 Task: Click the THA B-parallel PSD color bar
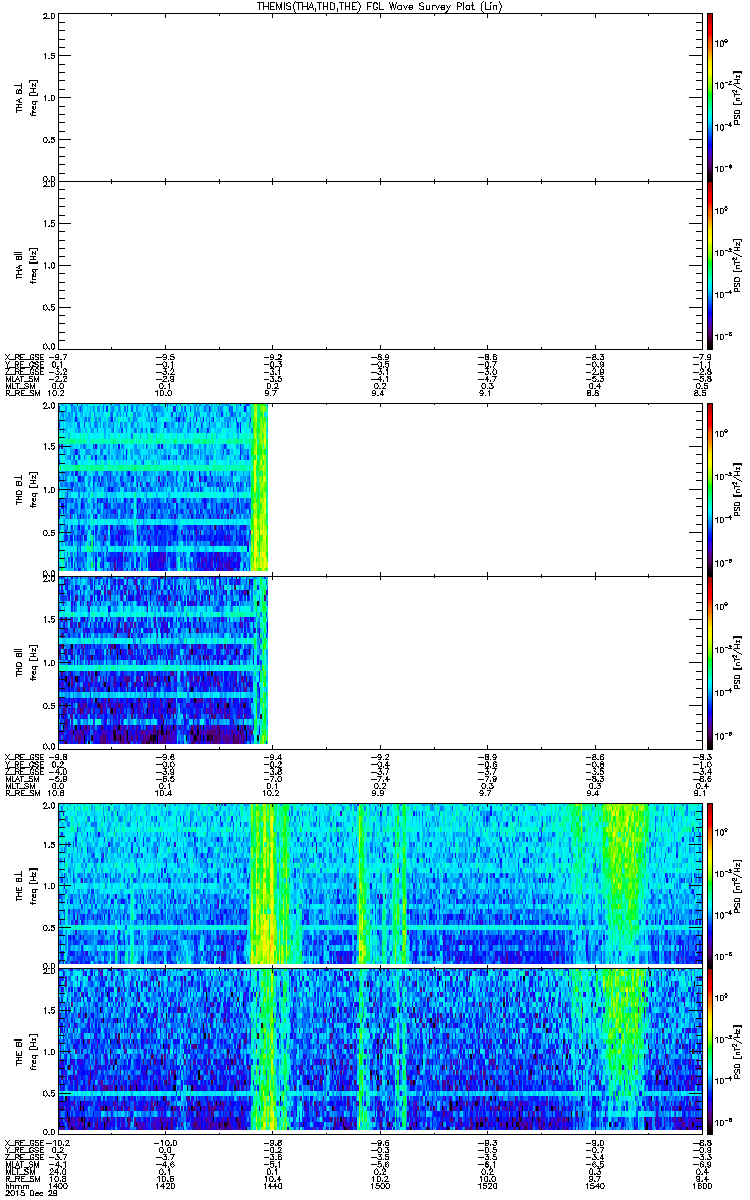click(709, 264)
